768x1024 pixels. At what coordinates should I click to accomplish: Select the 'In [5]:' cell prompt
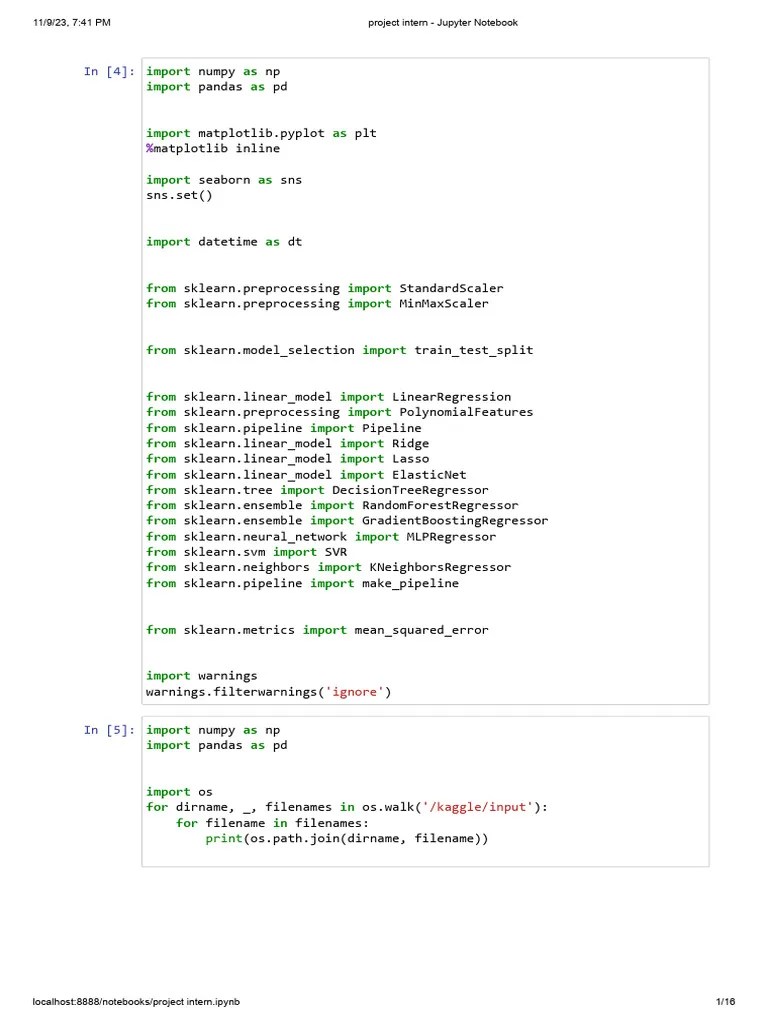click(x=109, y=730)
